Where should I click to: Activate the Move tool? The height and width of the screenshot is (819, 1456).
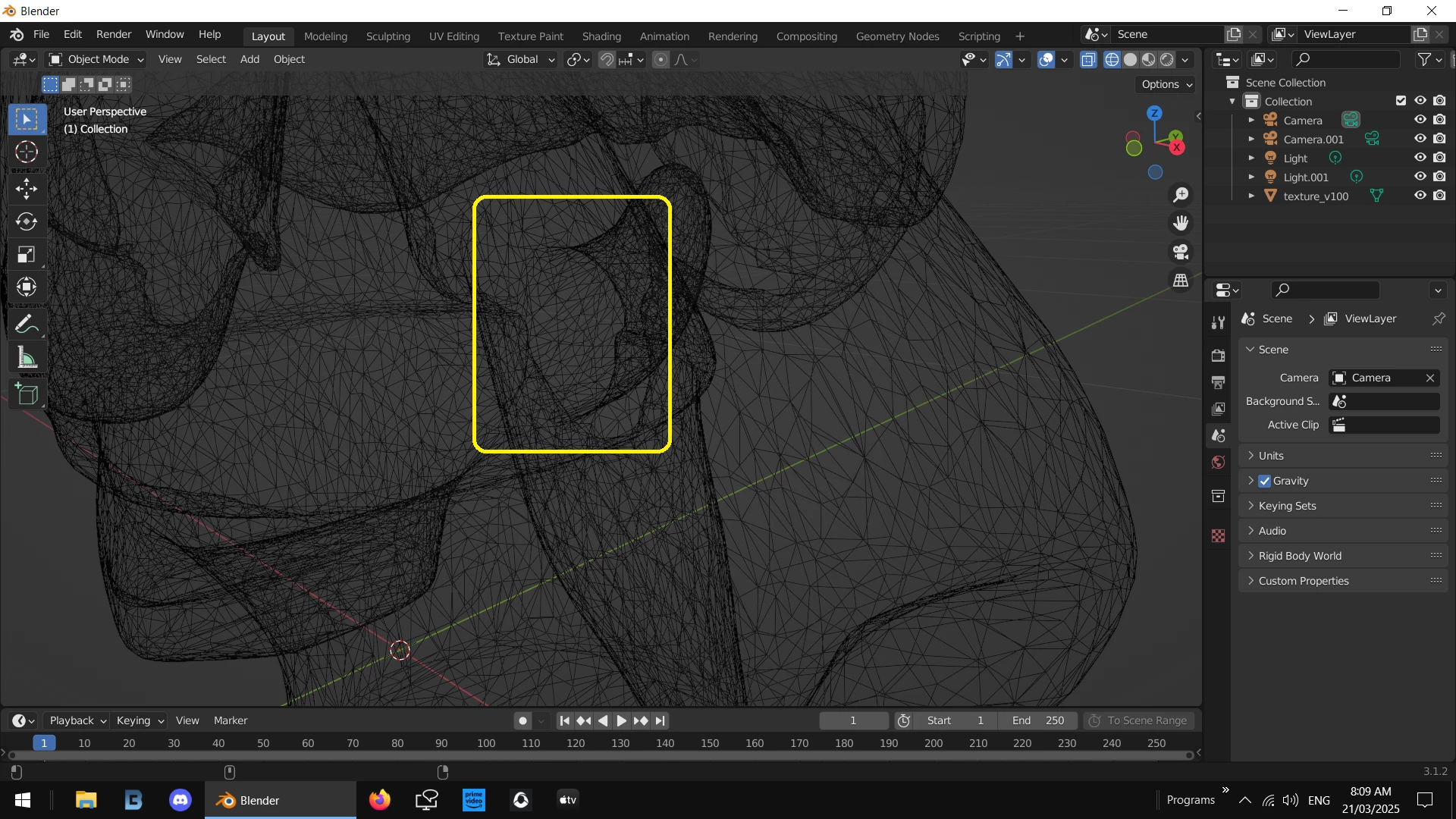pos(27,188)
